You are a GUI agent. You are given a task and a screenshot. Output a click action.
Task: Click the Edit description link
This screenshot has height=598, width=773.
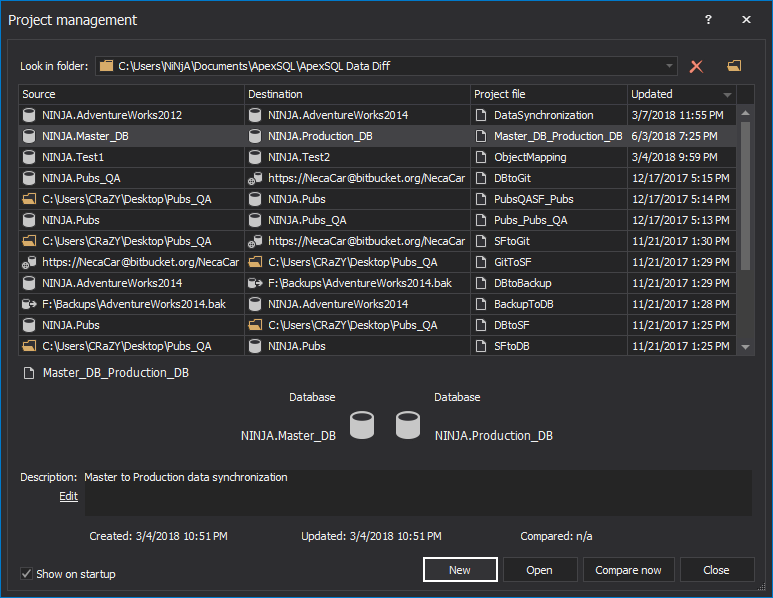[x=68, y=496]
